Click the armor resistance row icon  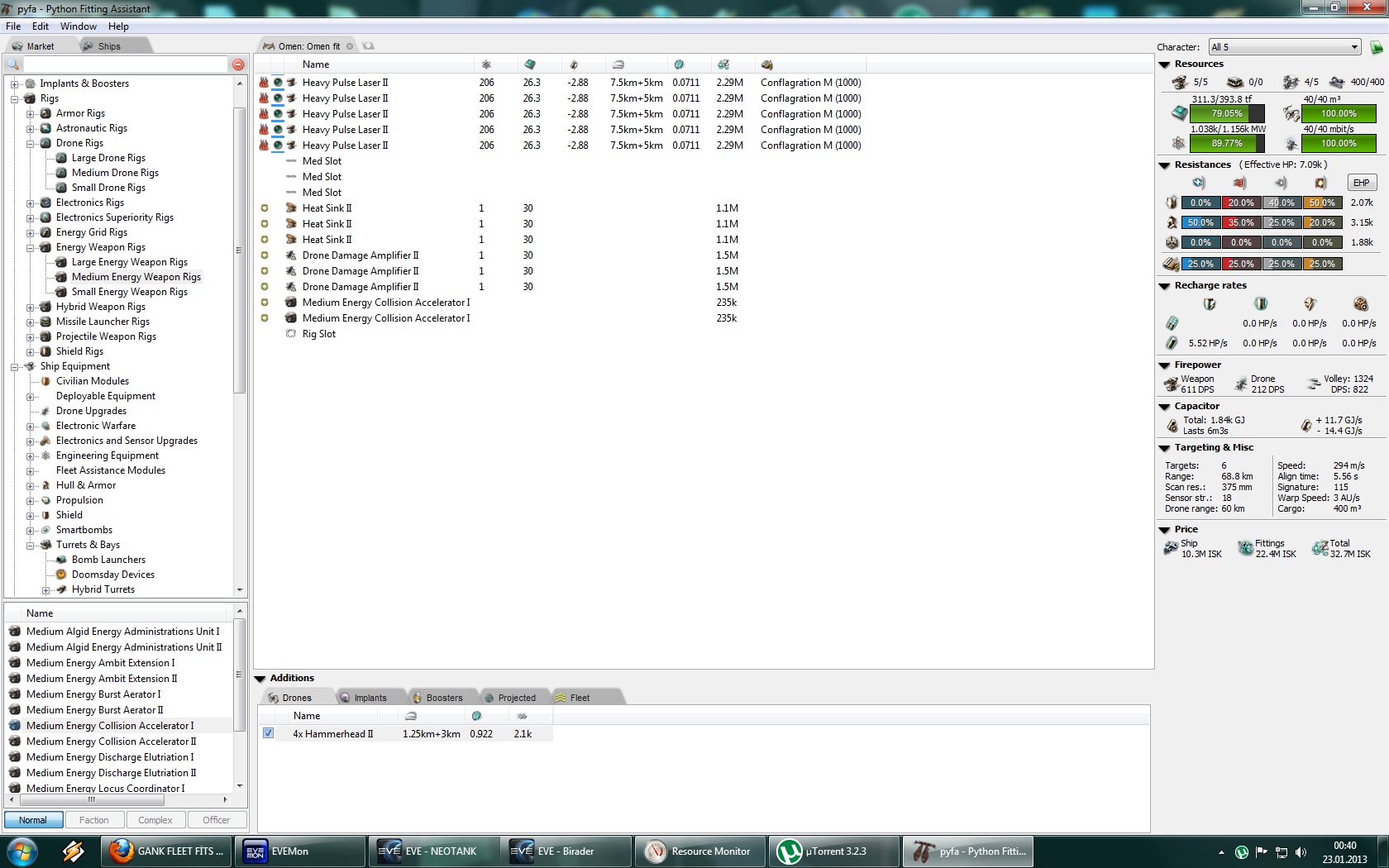1172,222
